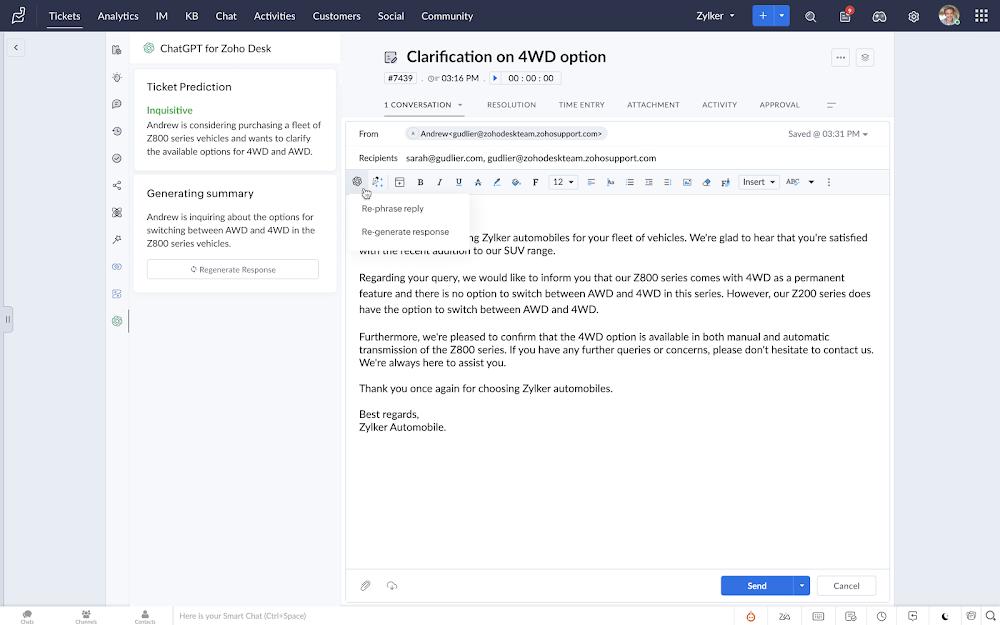Toggle bold formatting
The width and height of the screenshot is (1000, 625).
click(x=420, y=182)
